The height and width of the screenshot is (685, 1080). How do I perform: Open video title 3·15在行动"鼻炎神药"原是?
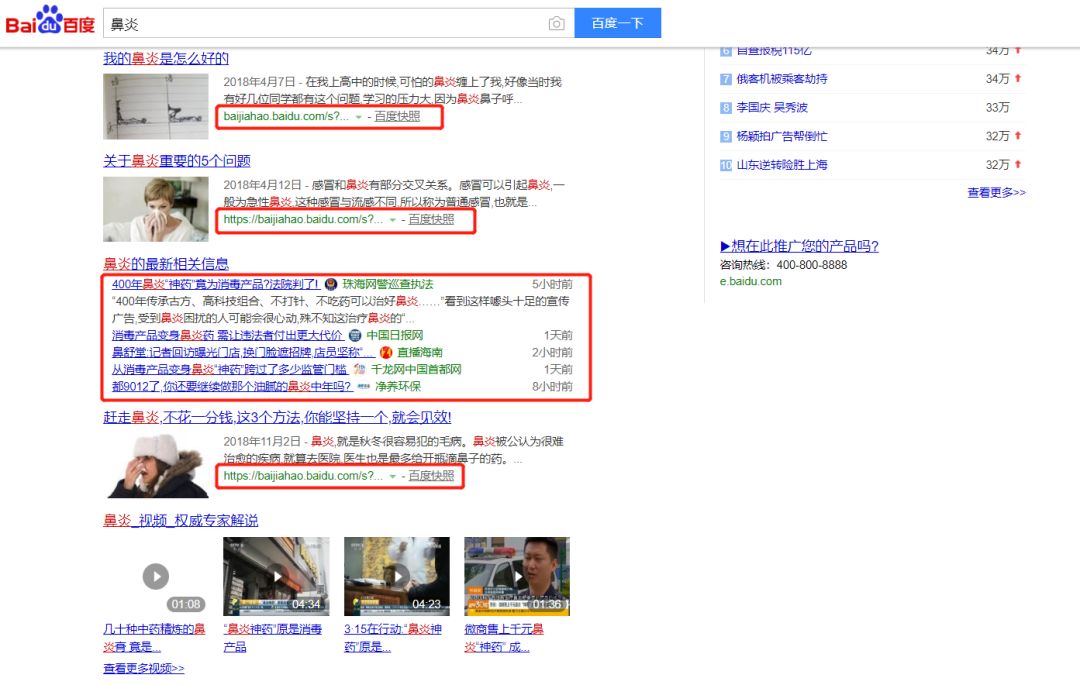[x=393, y=637]
